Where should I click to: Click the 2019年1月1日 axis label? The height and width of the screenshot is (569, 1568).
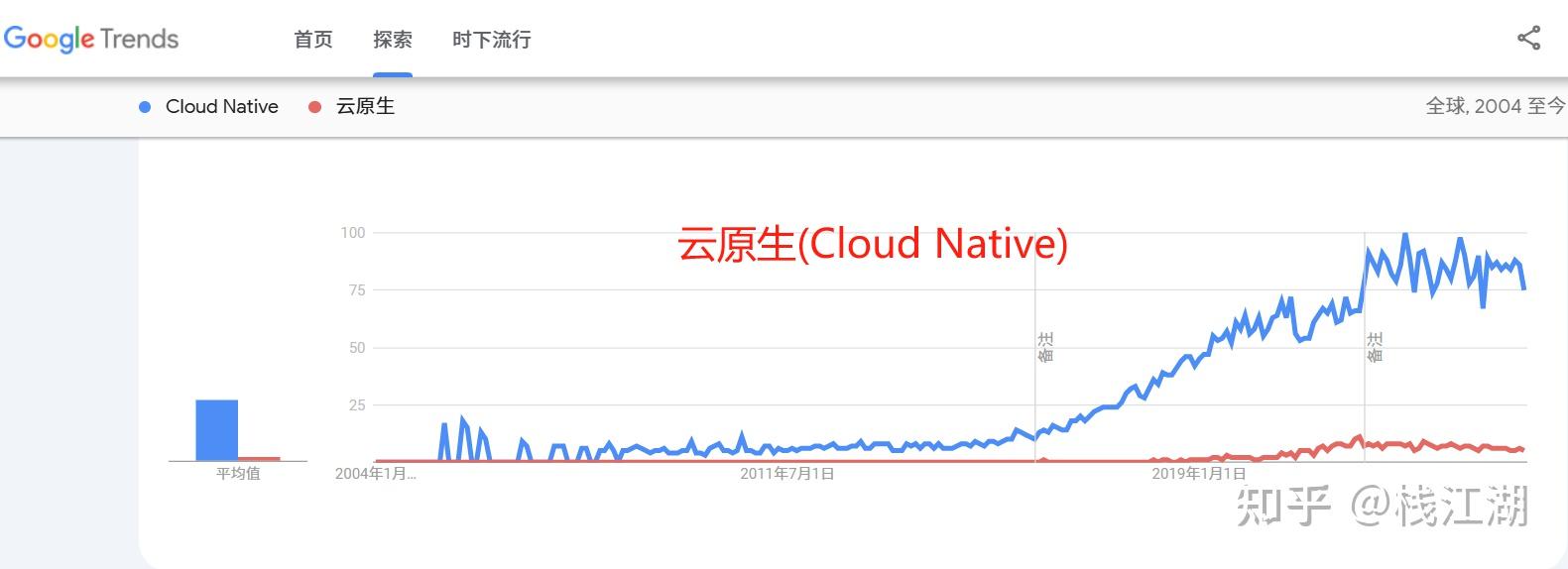point(1199,474)
